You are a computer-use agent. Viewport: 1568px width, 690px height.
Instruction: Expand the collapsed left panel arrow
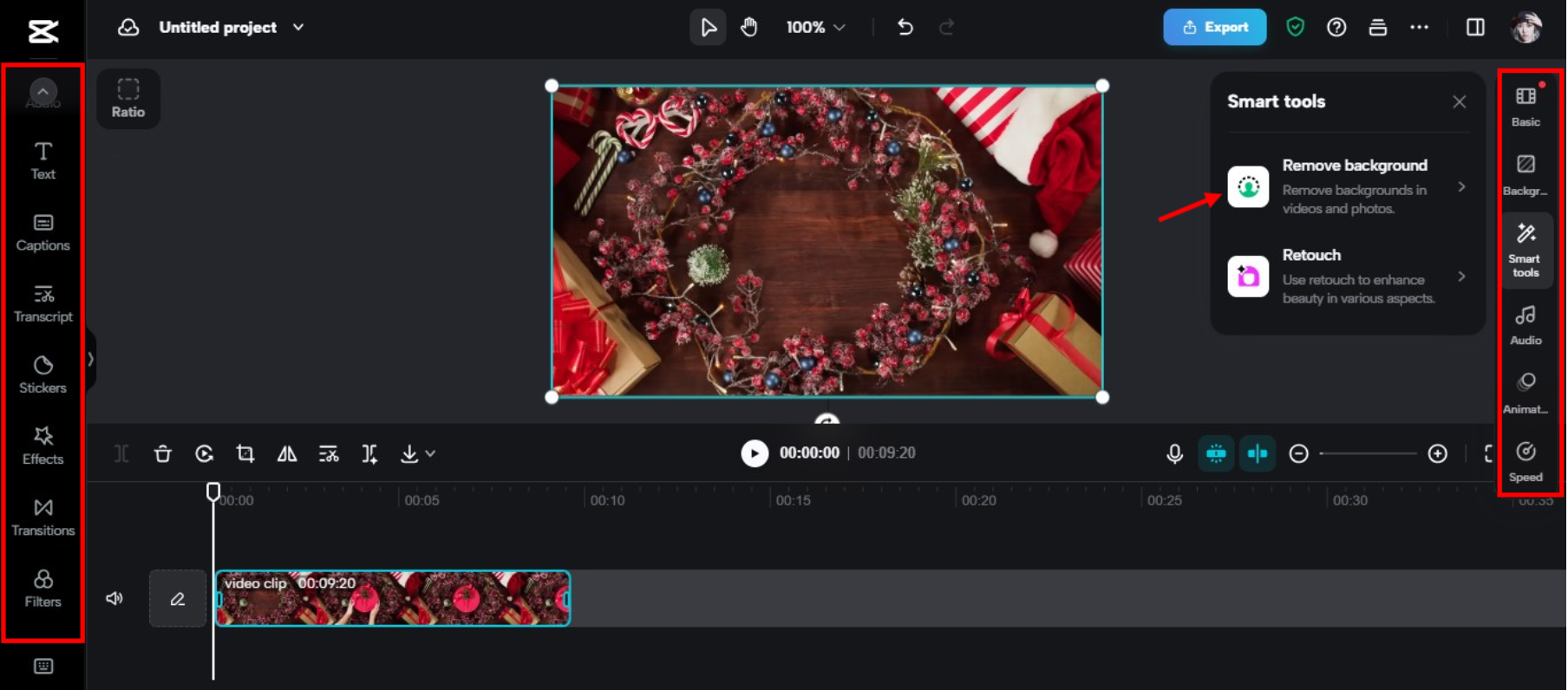pyautogui.click(x=90, y=359)
